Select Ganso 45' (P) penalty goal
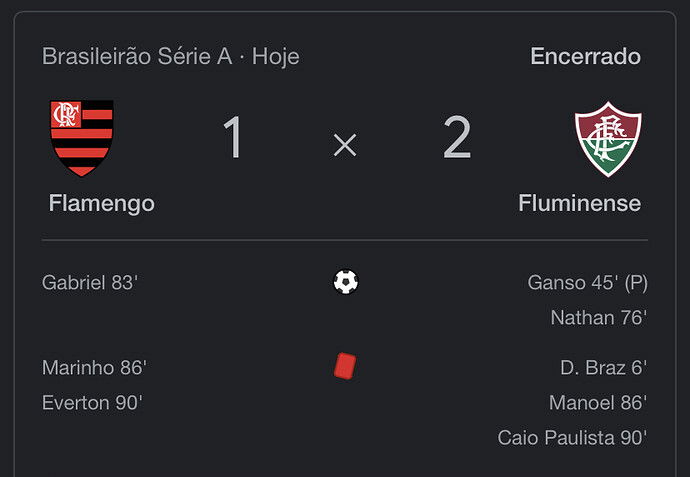The image size is (690, 477). 587,283
